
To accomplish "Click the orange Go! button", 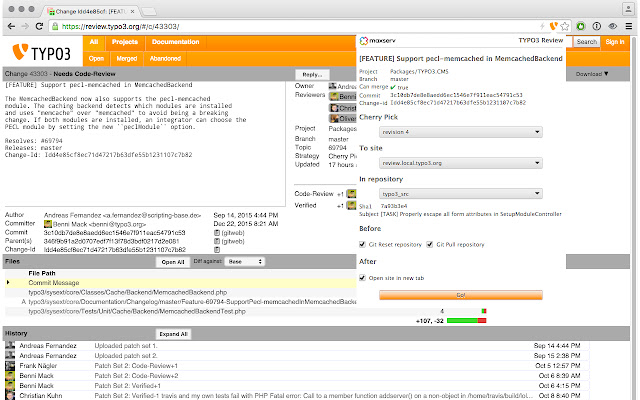I will point(460,295).
